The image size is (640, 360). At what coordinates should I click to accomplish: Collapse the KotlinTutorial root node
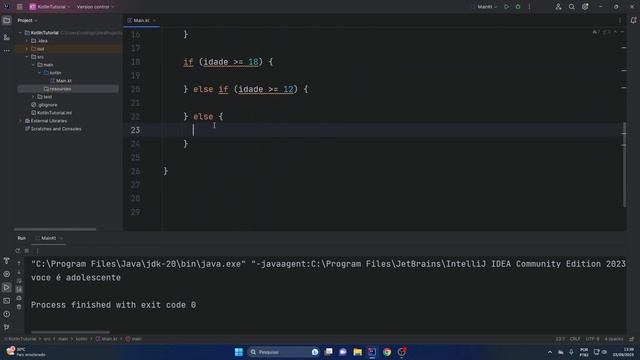pyautogui.click(x=20, y=33)
